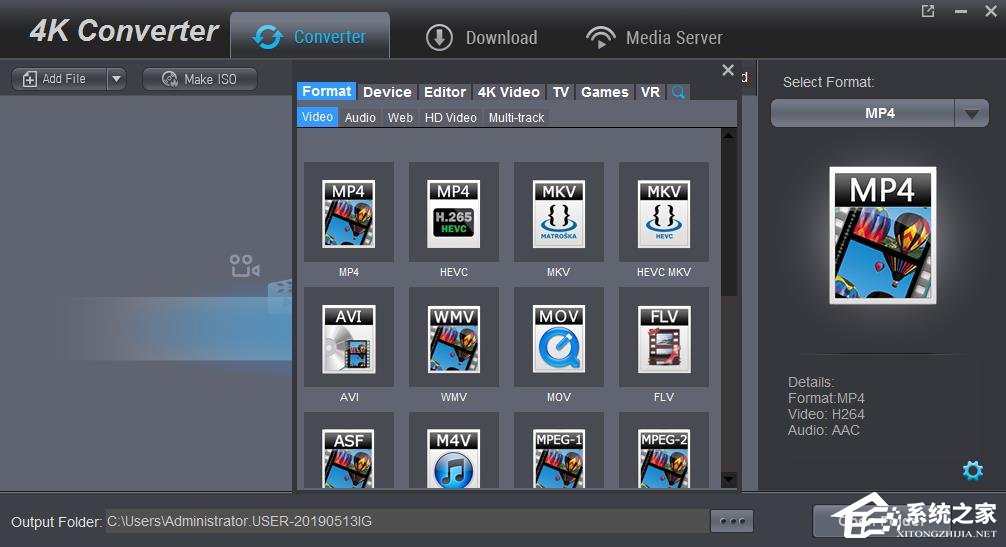This screenshot has width=1006, height=547.
Task: Choose the HEVC H.265 format icon
Action: point(453,214)
